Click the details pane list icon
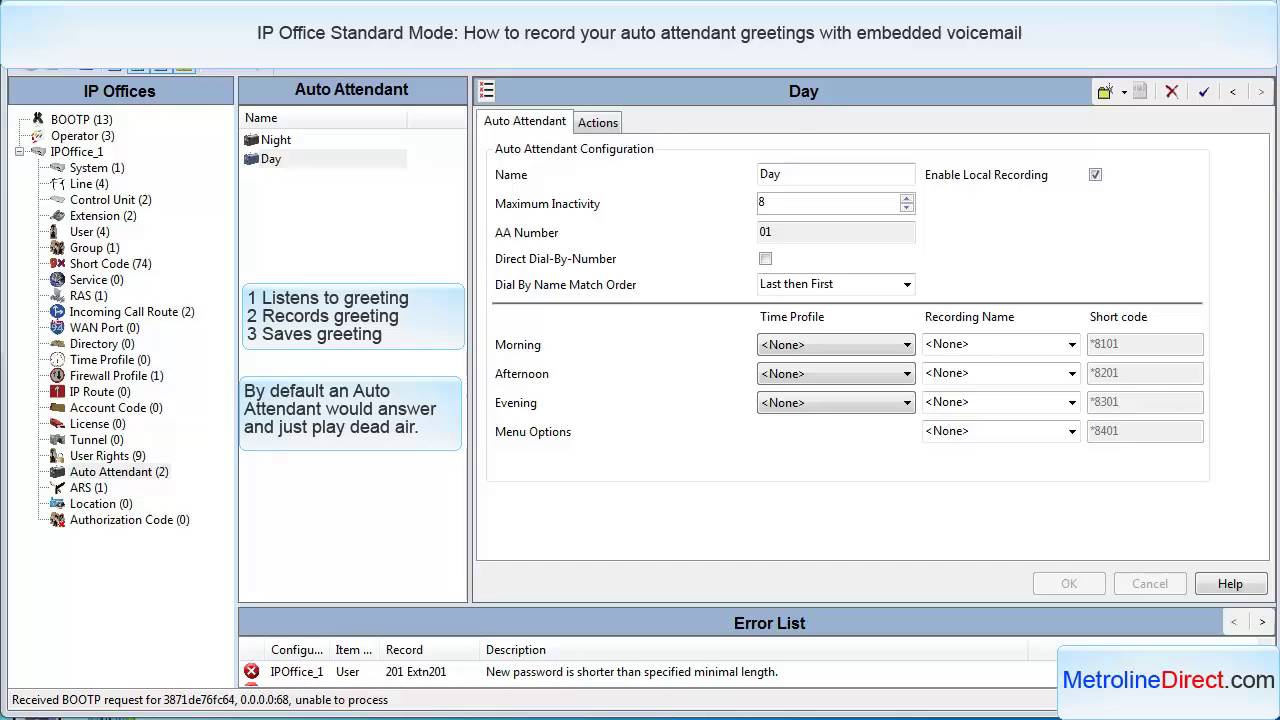The height and width of the screenshot is (720, 1280). 487,91
